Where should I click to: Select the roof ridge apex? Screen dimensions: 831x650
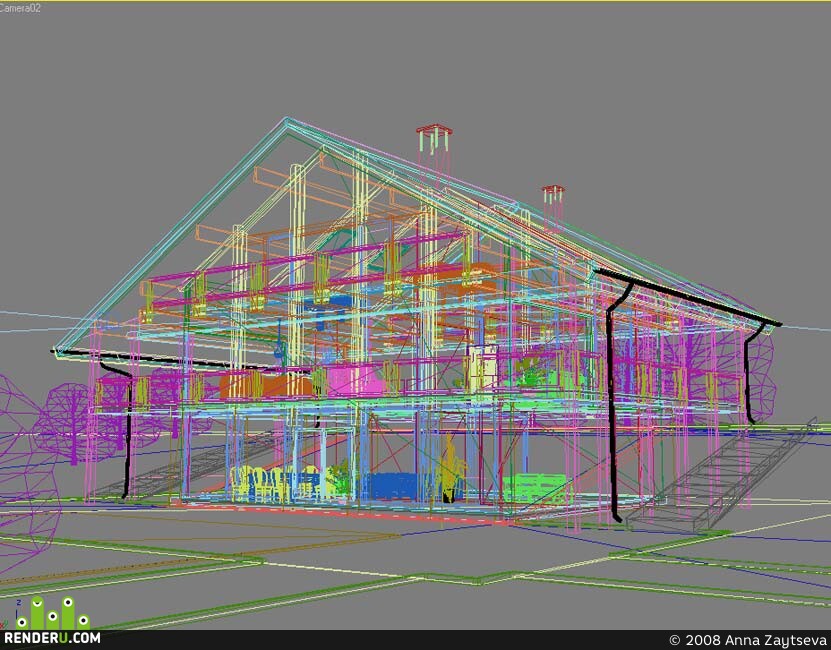coord(287,121)
